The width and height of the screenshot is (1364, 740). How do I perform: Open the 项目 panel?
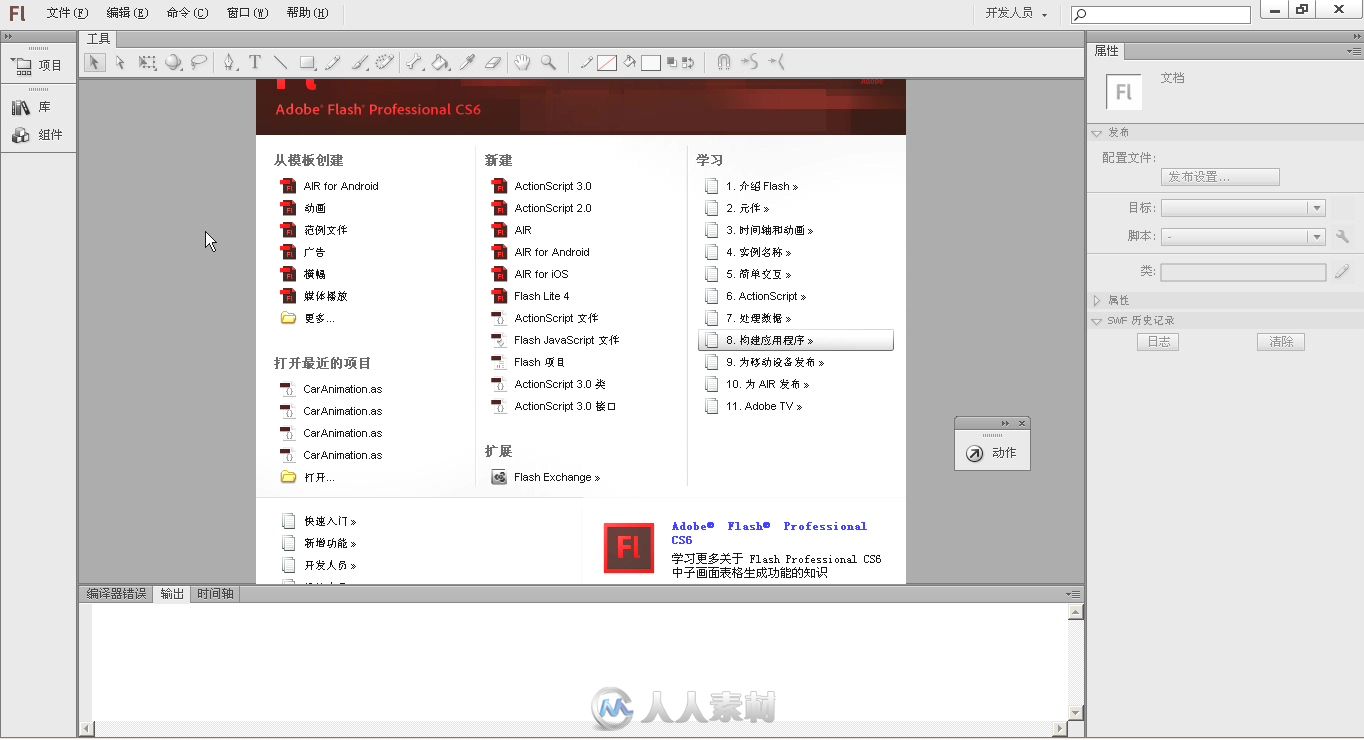(37, 65)
